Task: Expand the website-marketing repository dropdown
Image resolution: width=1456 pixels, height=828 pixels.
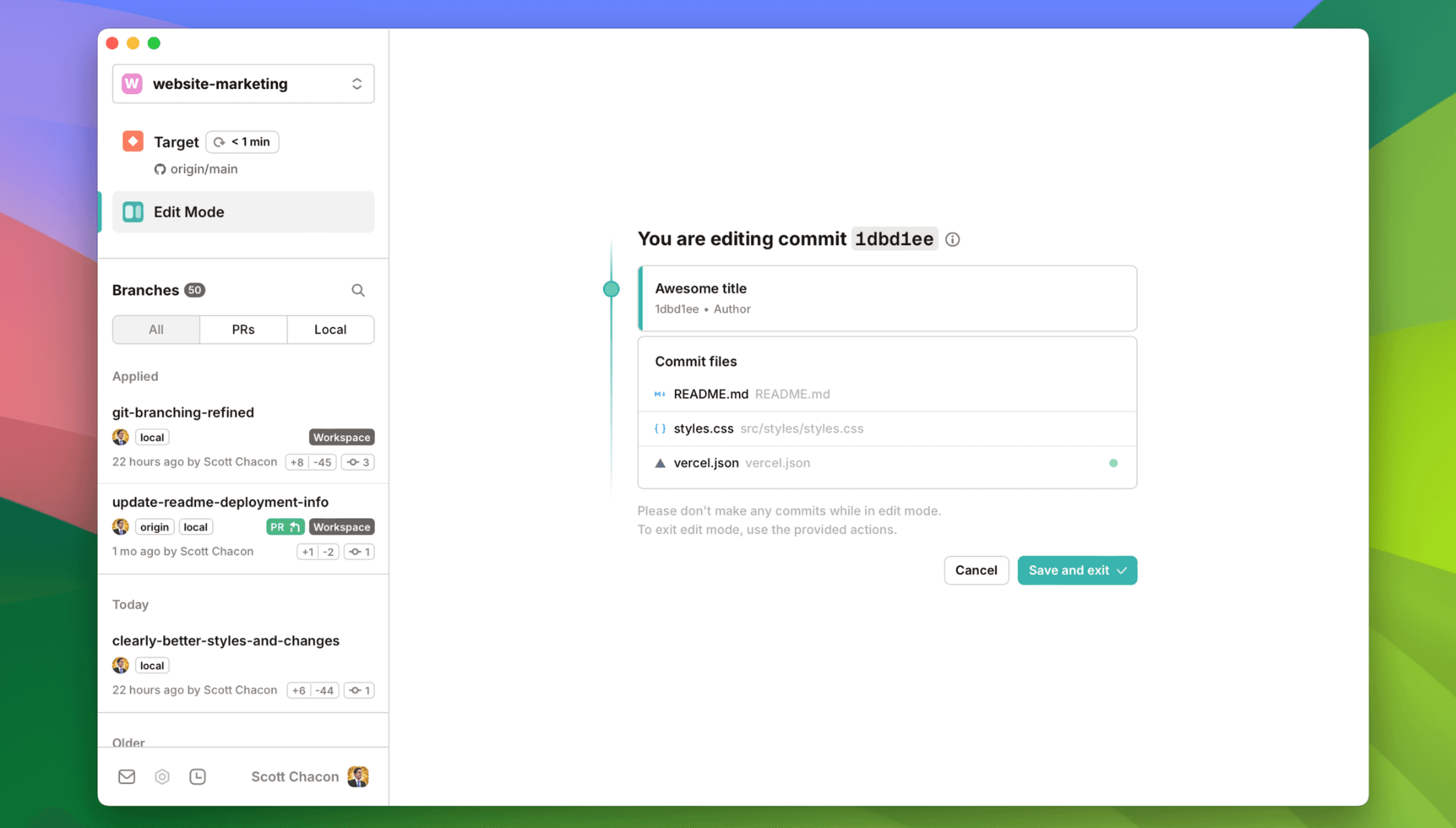Action: click(x=357, y=83)
